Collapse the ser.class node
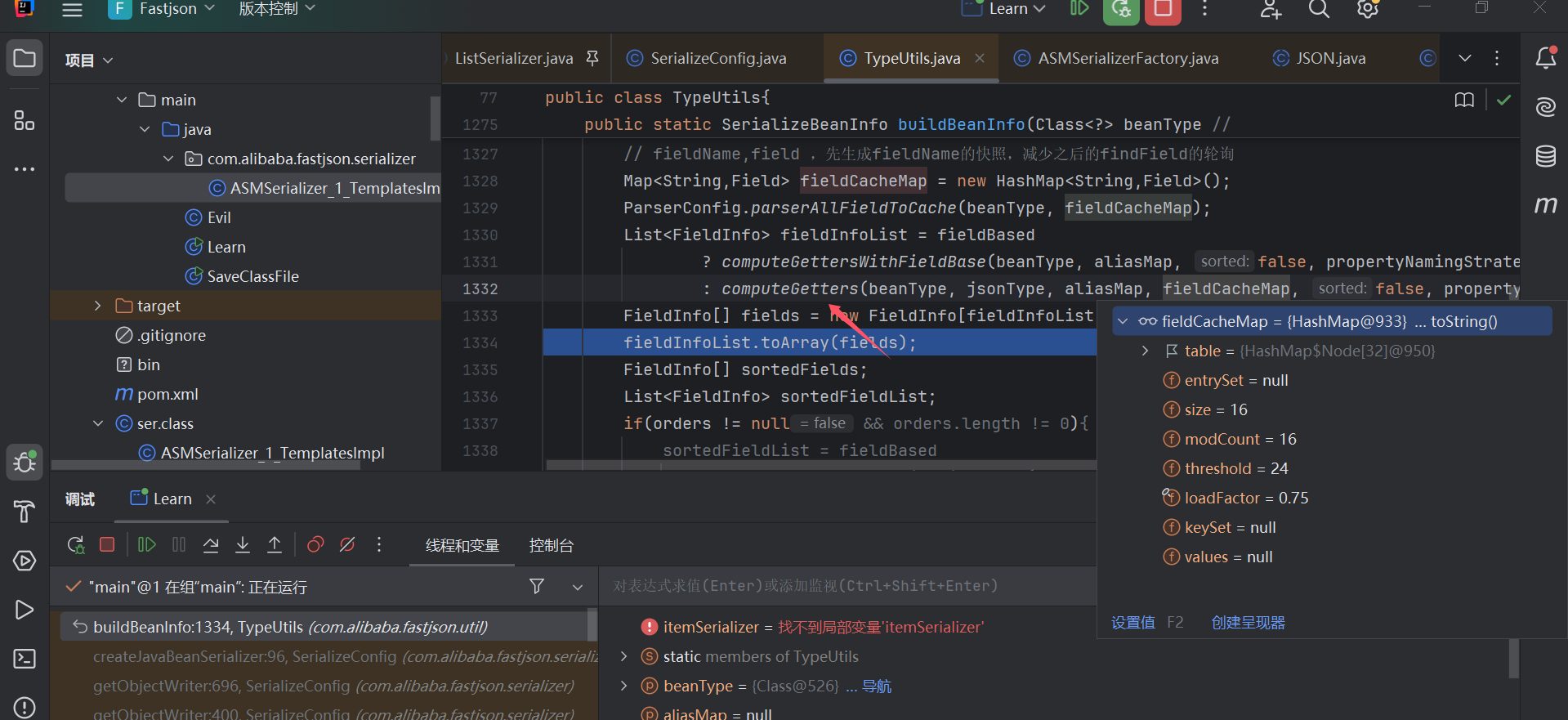Image resolution: width=1568 pixels, height=720 pixels. [98, 423]
